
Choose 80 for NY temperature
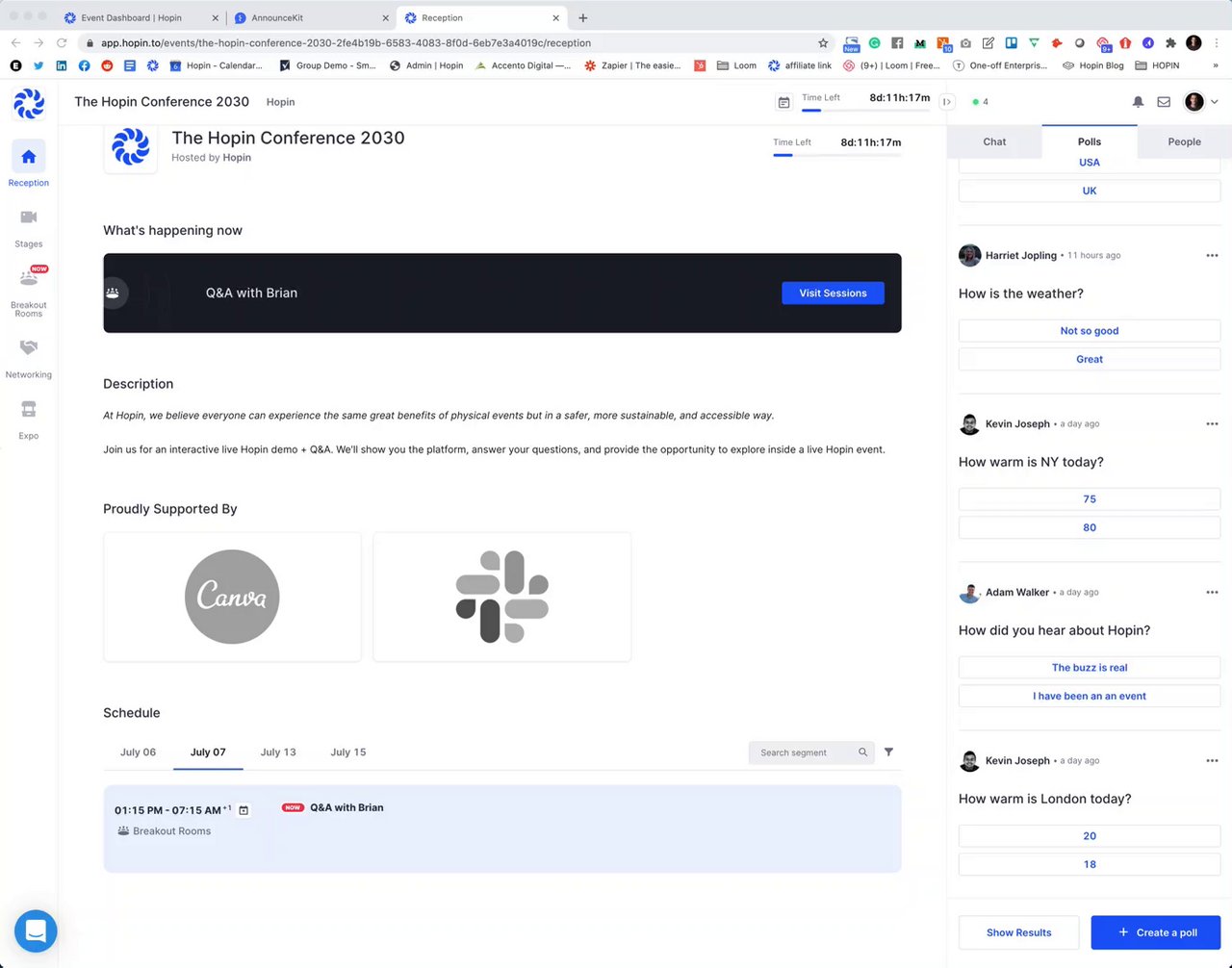pos(1090,527)
